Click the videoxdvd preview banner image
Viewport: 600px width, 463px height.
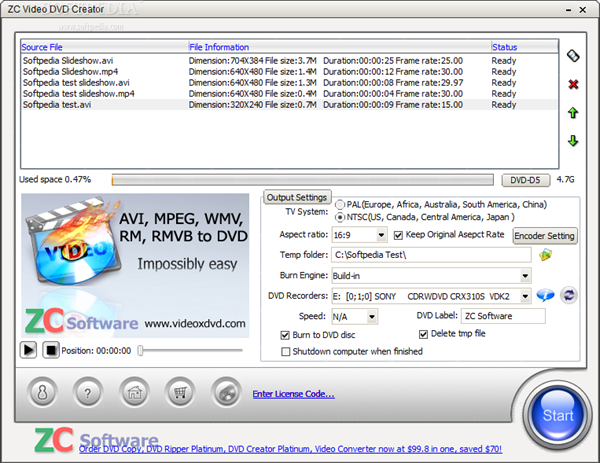click(135, 266)
